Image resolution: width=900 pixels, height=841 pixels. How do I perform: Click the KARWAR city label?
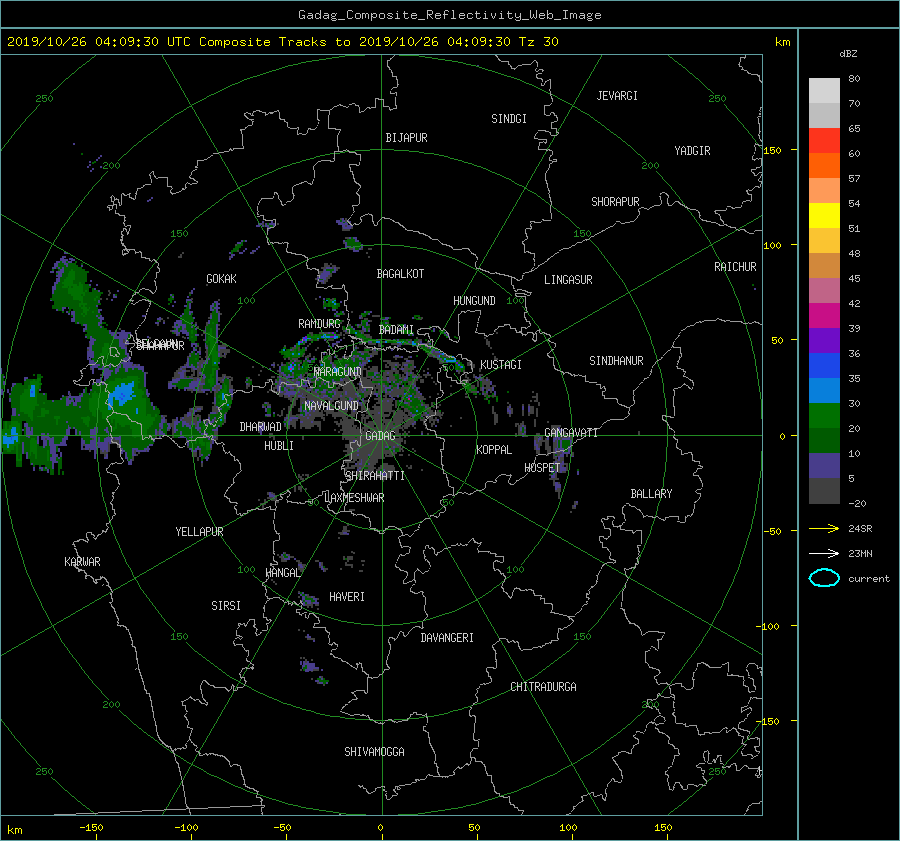point(82,562)
